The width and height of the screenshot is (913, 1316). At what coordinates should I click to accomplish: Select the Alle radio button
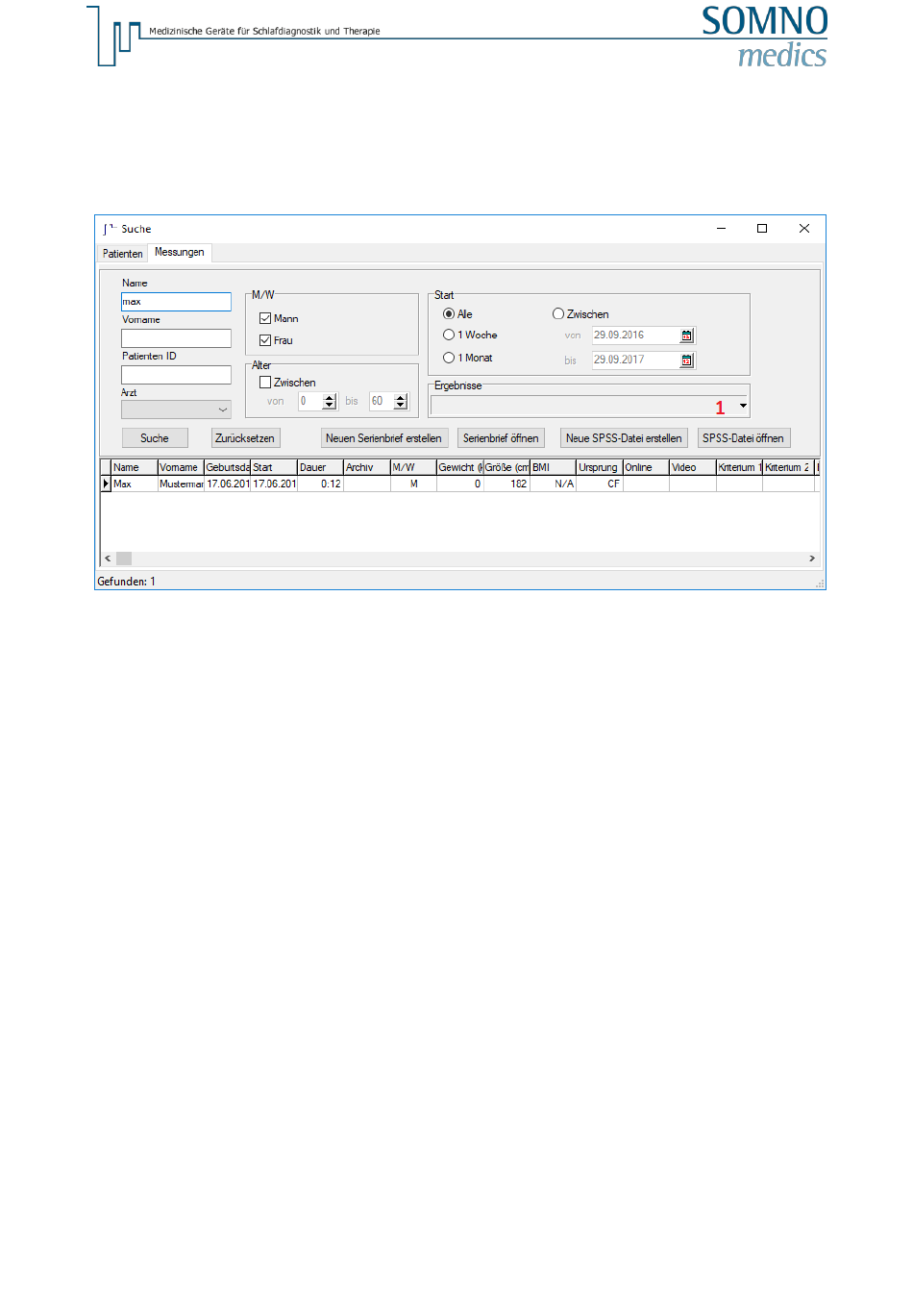tap(449, 314)
